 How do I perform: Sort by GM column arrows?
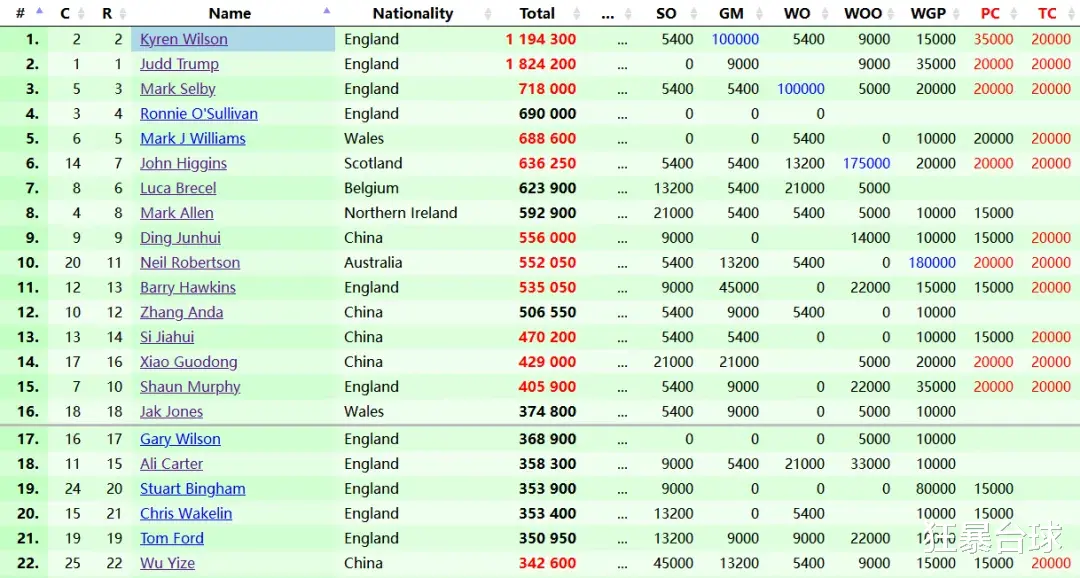[x=759, y=13]
